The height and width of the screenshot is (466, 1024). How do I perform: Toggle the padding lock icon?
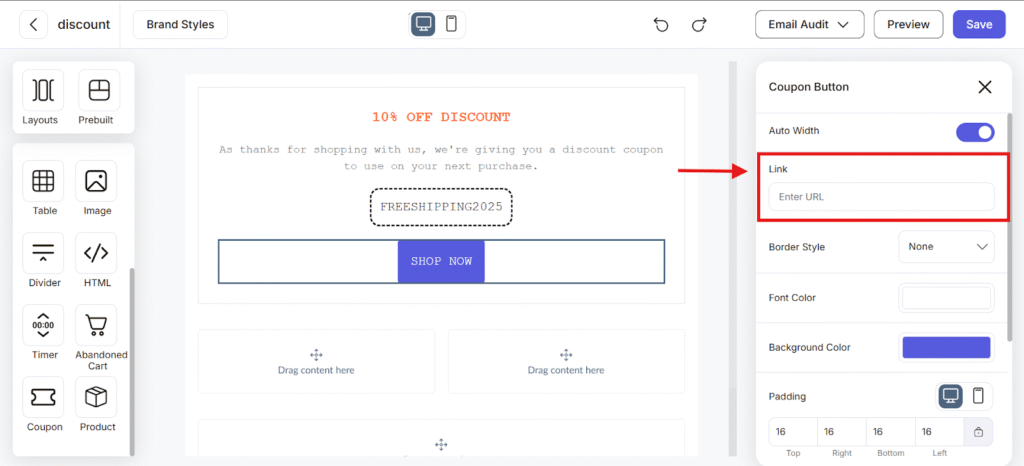coord(978,431)
